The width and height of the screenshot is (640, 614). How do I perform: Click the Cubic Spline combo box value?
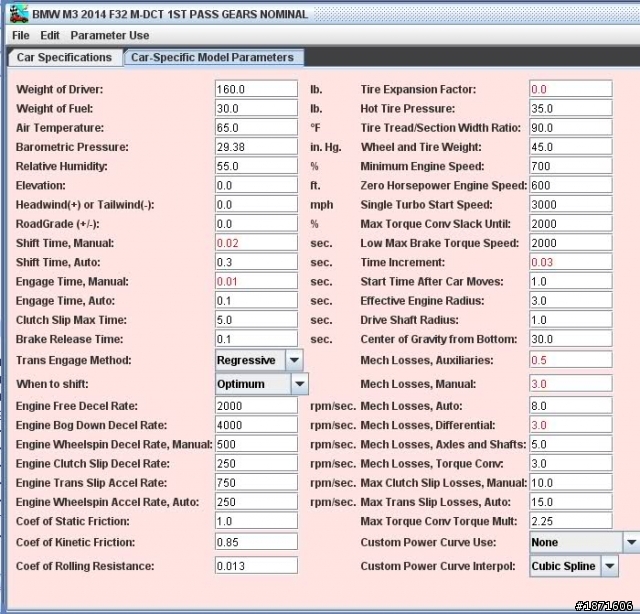565,566
